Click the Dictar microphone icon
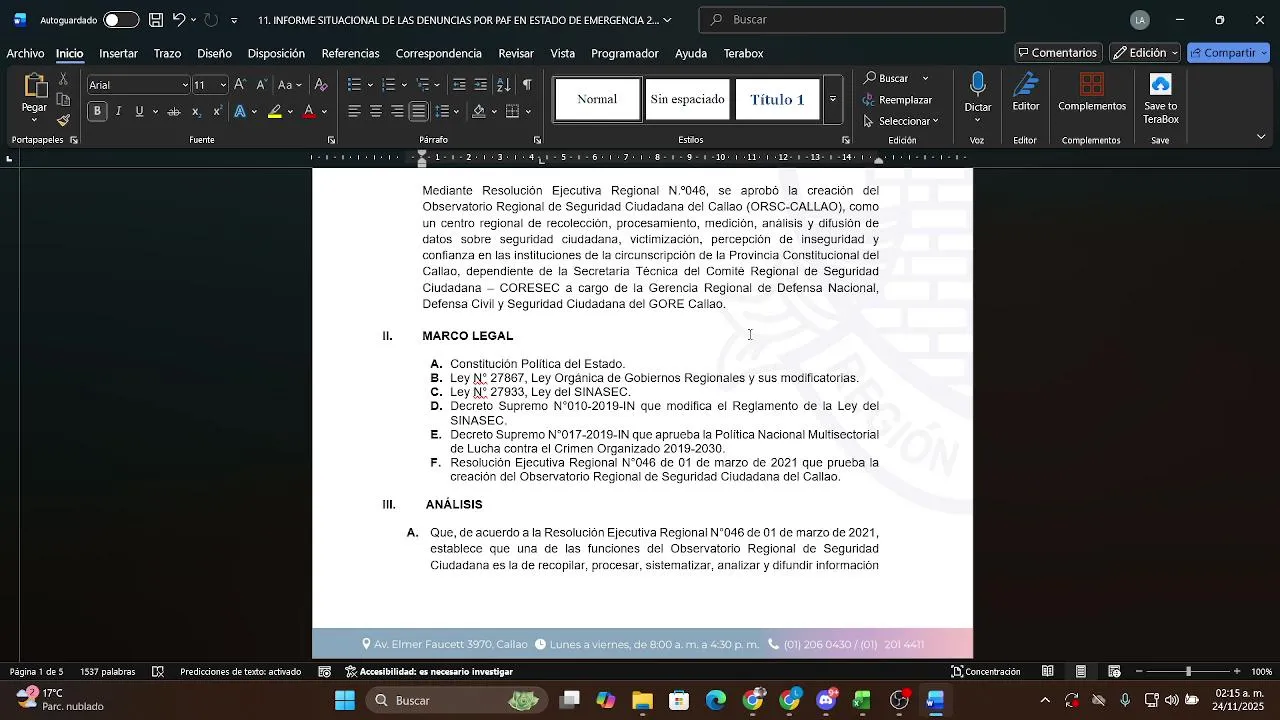 pos(978,85)
